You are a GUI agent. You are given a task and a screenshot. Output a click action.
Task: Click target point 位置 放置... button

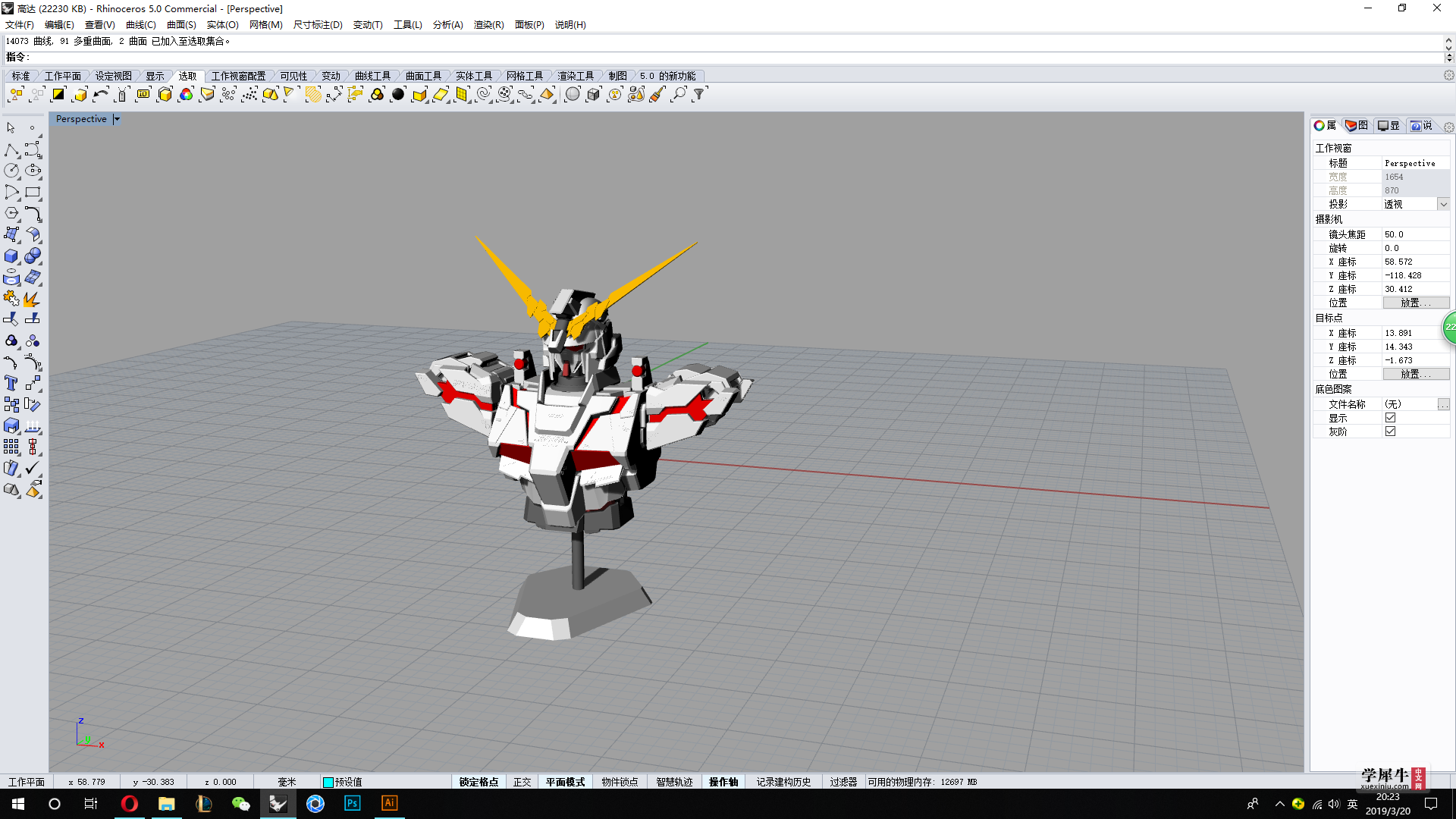coord(1416,374)
